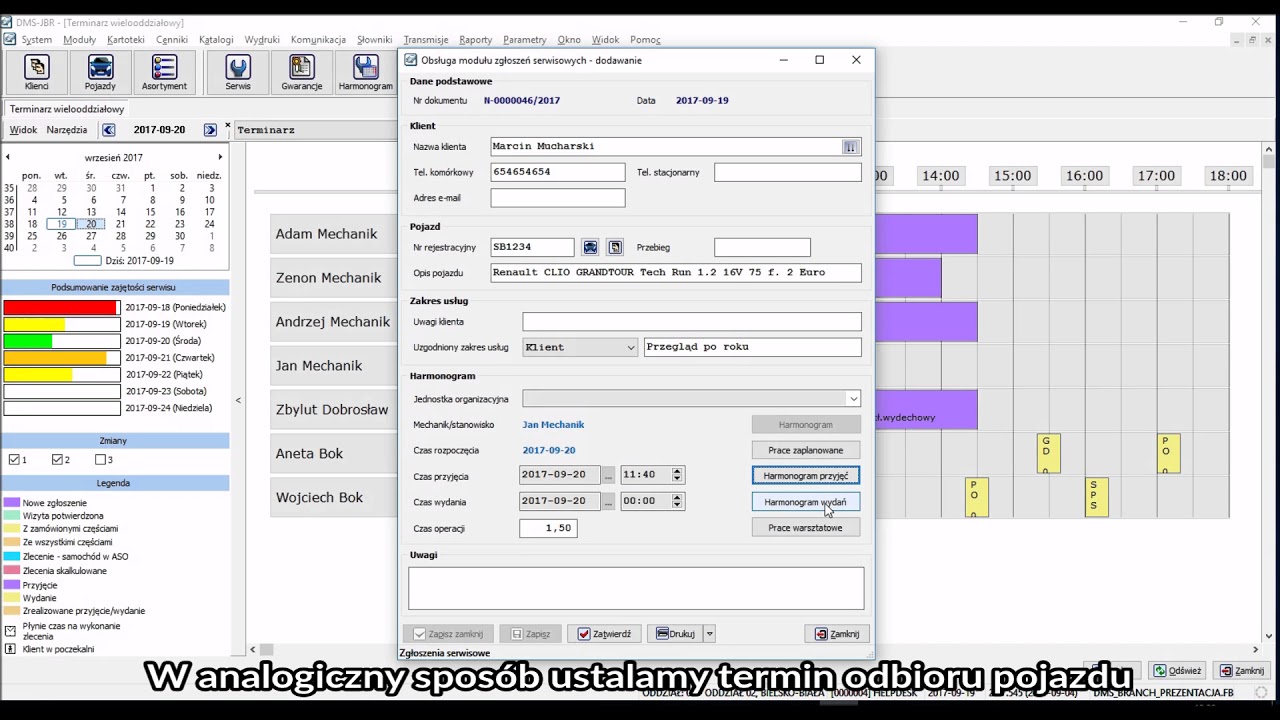This screenshot has width=1280, height=720.
Task: Open the Kartoteki menu
Action: 126,40
